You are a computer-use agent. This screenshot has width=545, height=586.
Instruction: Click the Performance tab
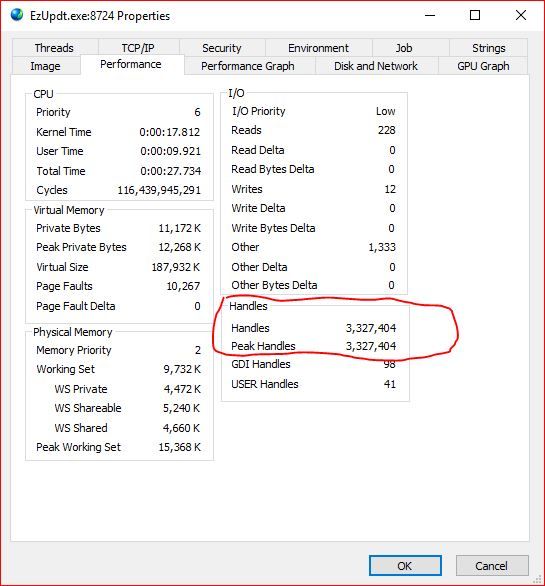coord(131,64)
